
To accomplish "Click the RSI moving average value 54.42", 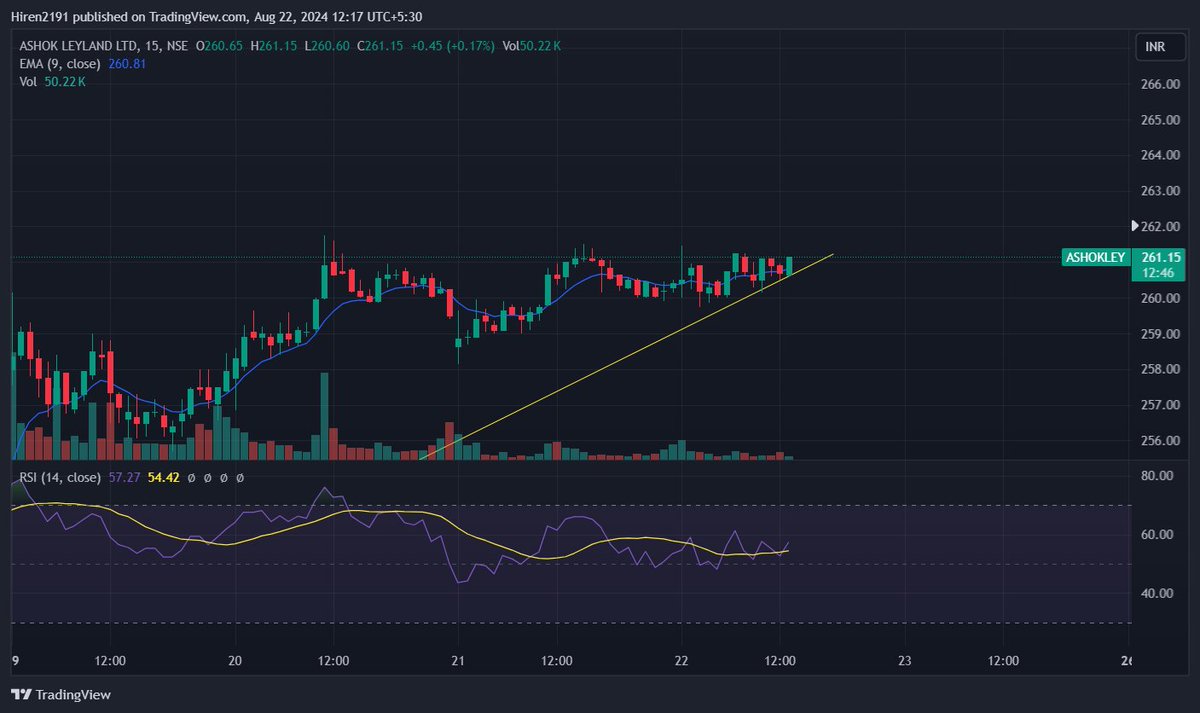I will click(163, 478).
